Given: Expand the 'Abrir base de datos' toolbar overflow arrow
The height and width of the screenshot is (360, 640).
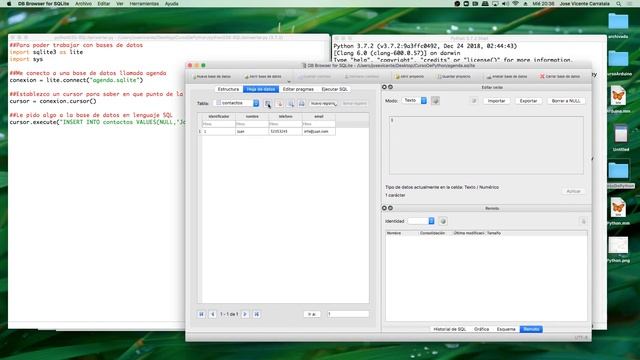Looking at the screenshot, I should pos(288,81).
